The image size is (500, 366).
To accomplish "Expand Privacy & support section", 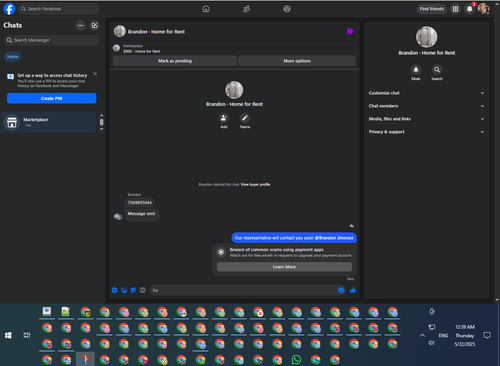I will pyautogui.click(x=426, y=132).
